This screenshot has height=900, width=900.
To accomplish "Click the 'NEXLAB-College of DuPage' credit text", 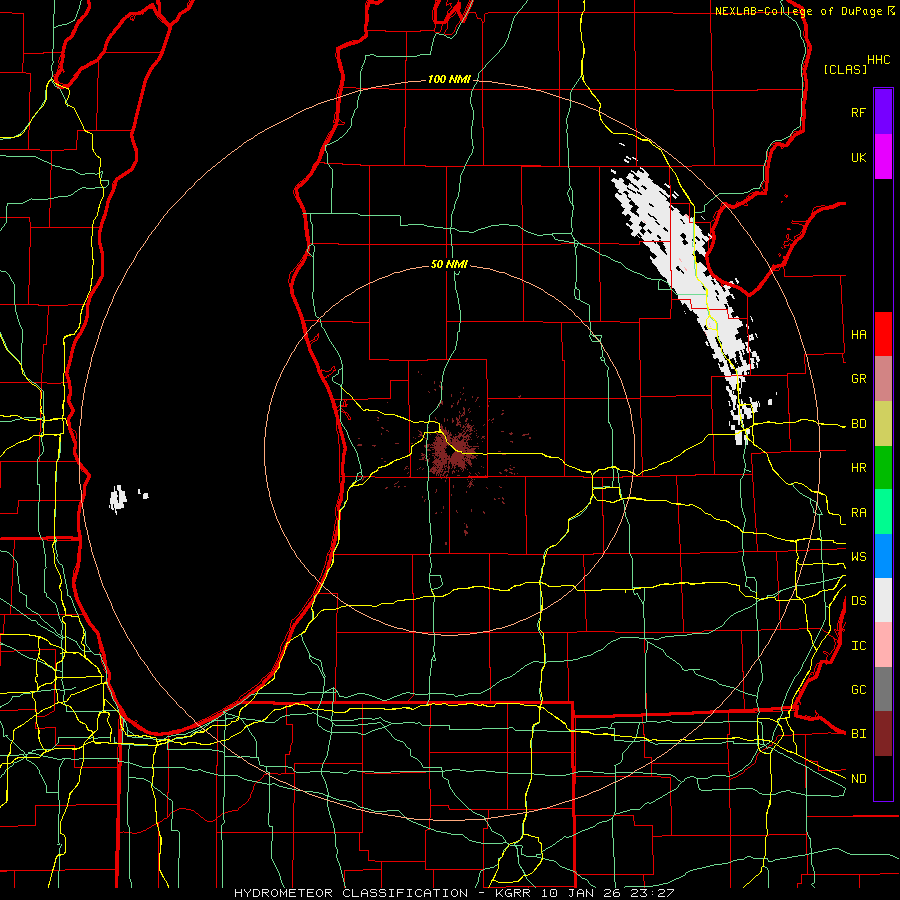I will [798, 11].
